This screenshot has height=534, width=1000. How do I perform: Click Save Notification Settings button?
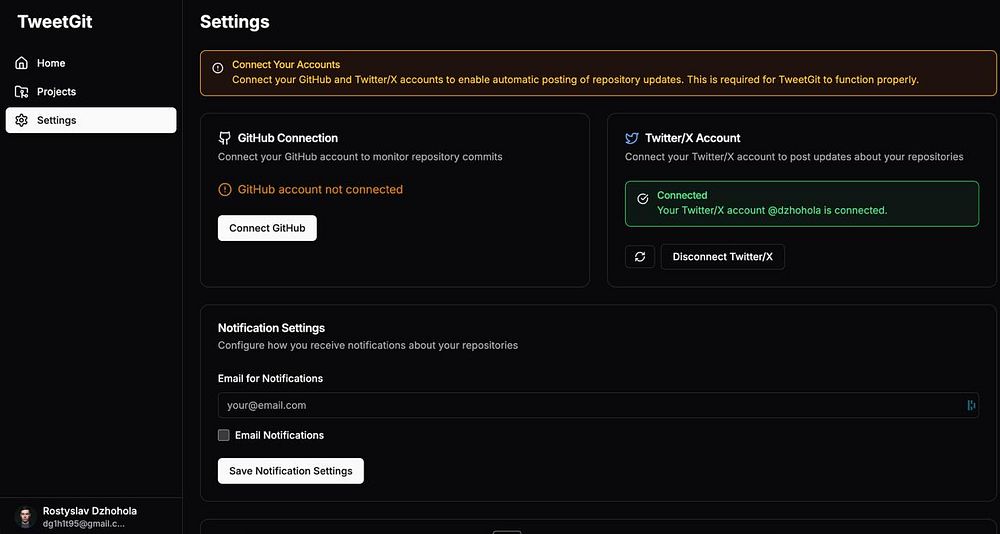291,471
